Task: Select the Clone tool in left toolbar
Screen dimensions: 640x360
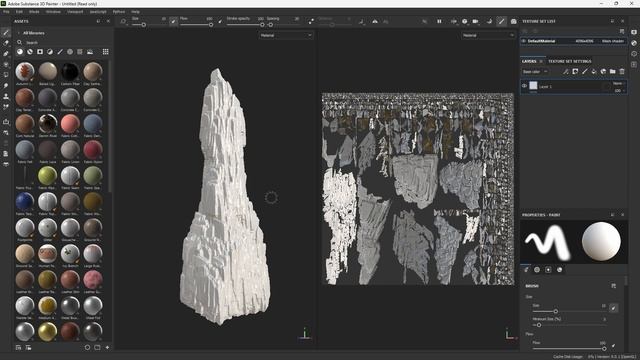Action: (6, 96)
